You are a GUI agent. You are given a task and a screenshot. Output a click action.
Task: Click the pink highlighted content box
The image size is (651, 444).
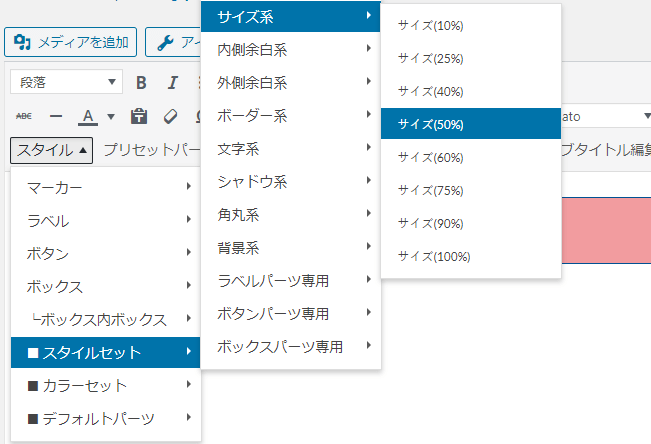click(x=606, y=231)
